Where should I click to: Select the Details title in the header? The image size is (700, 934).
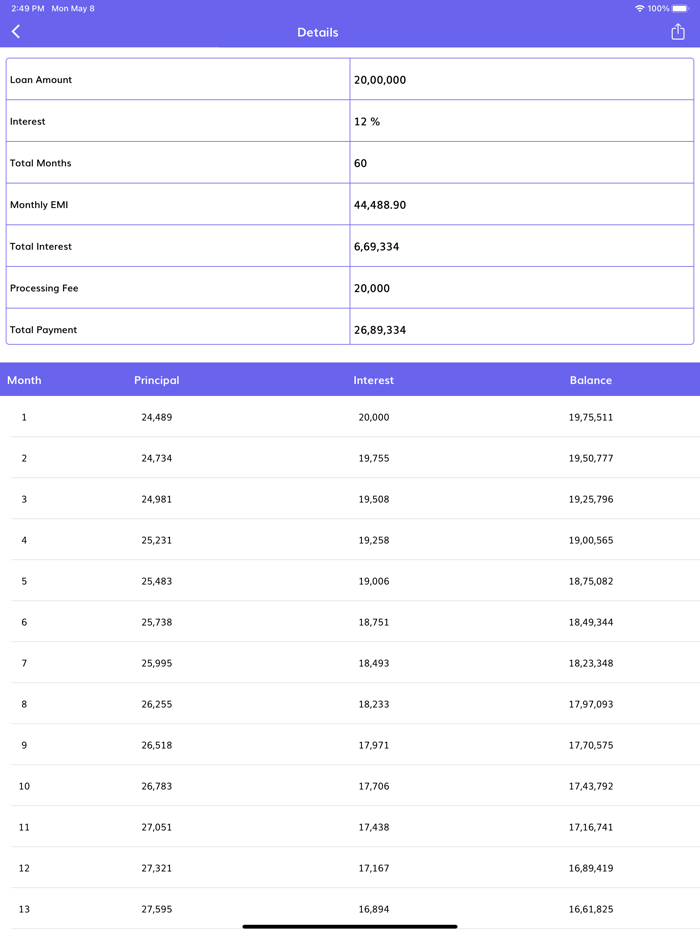point(317,32)
